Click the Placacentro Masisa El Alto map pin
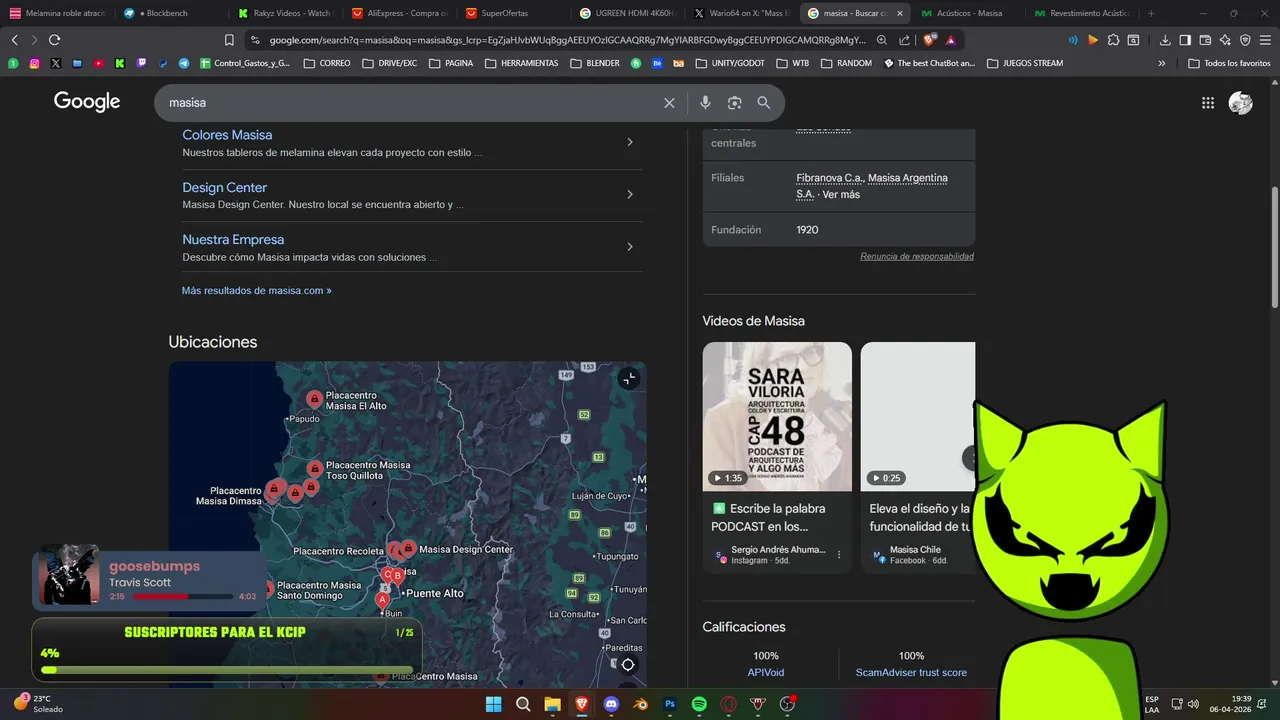The image size is (1280, 720). point(314,399)
